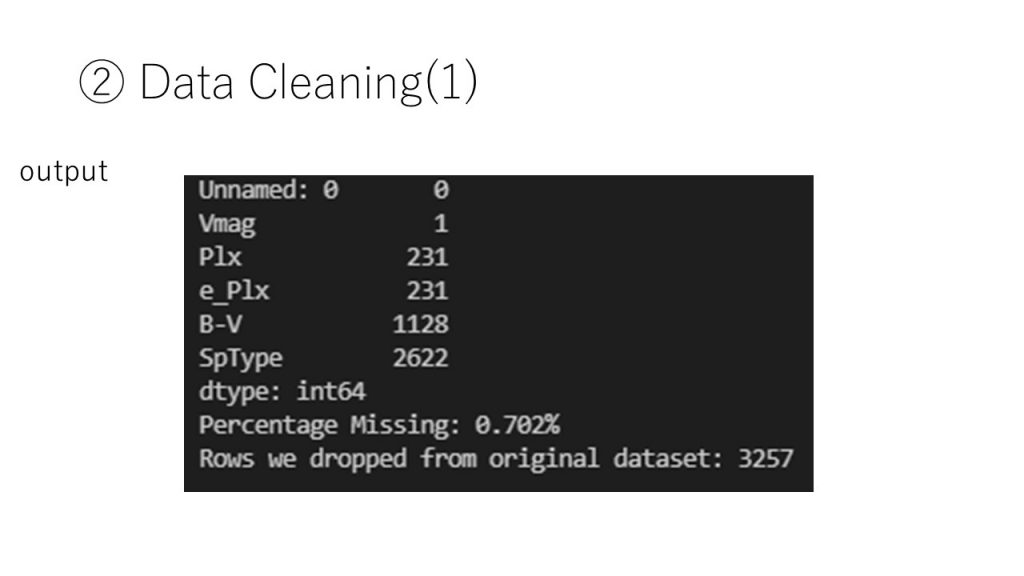This screenshot has height=576, width=1024.
Task: Click the e_Plx row label
Action: pos(234,291)
